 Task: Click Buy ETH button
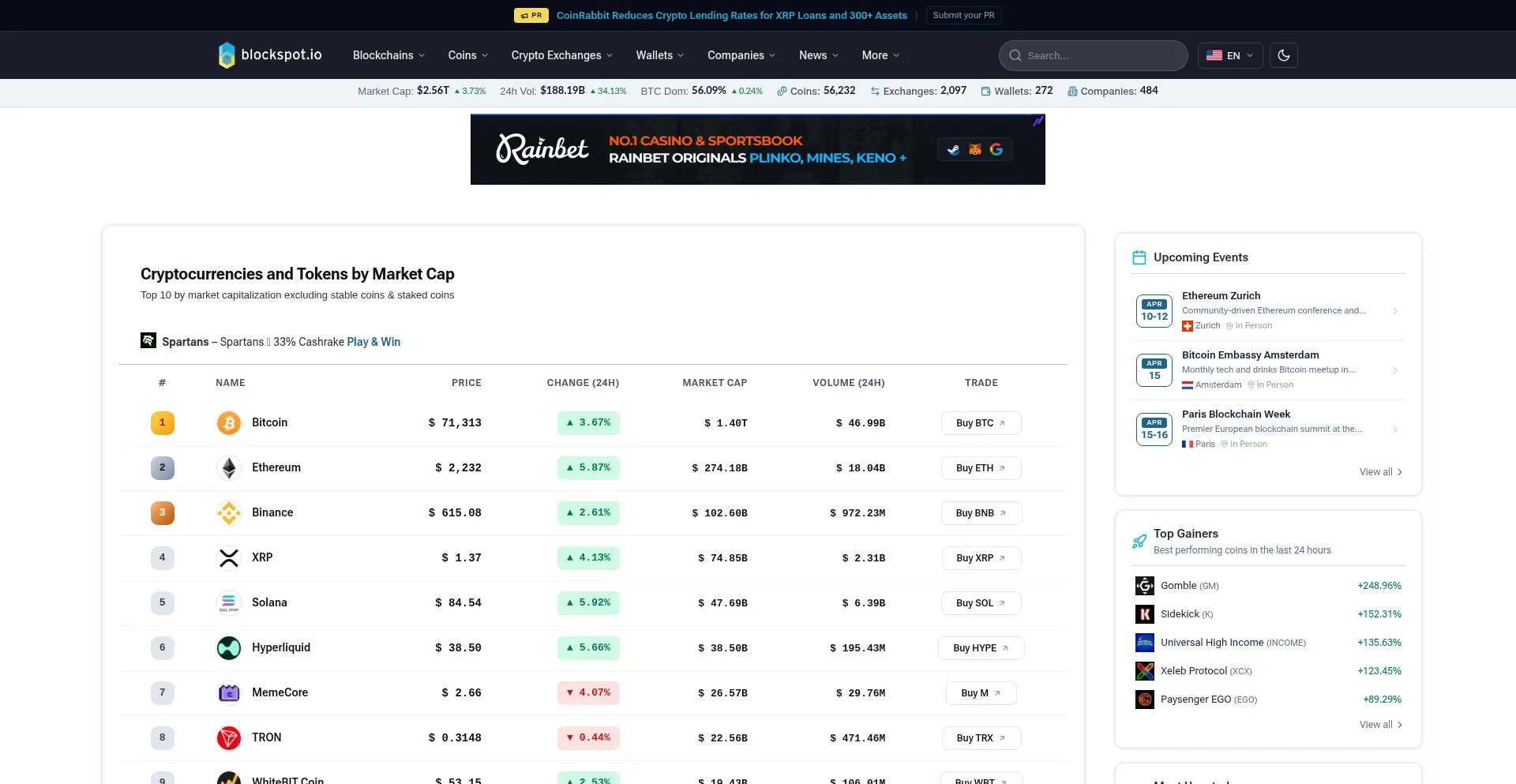click(x=981, y=468)
